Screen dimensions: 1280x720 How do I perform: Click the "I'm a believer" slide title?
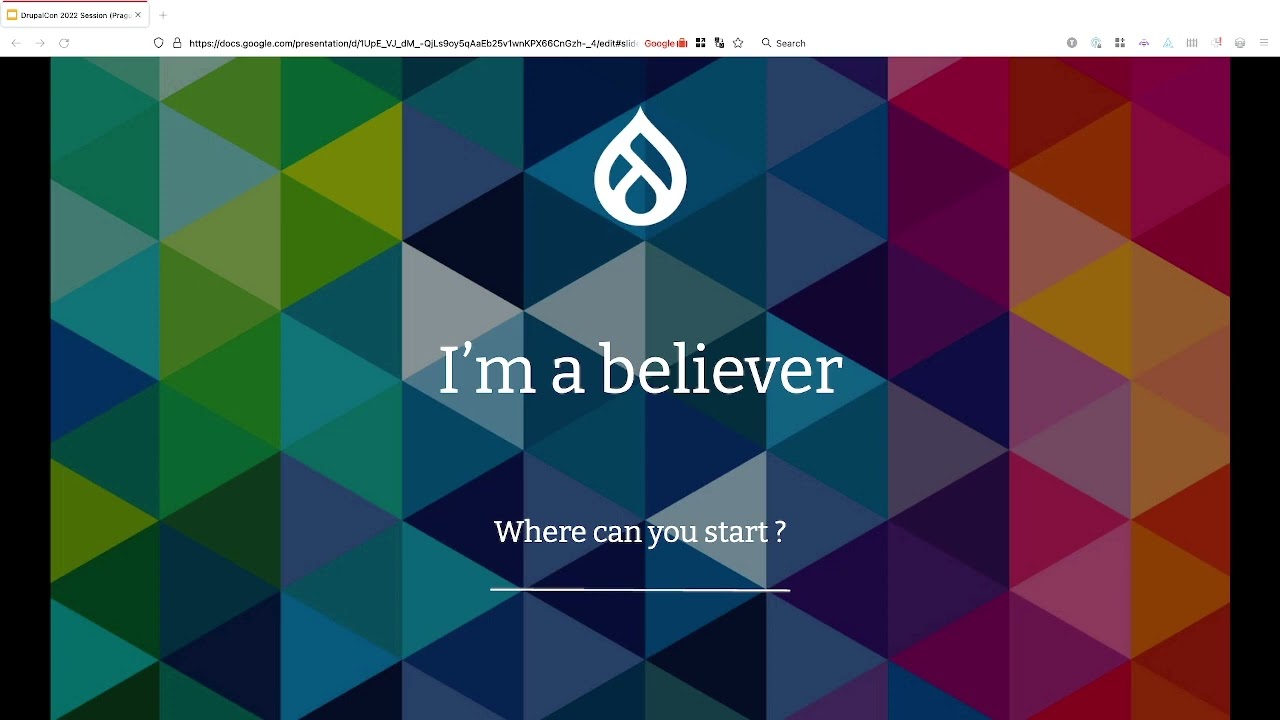click(640, 369)
